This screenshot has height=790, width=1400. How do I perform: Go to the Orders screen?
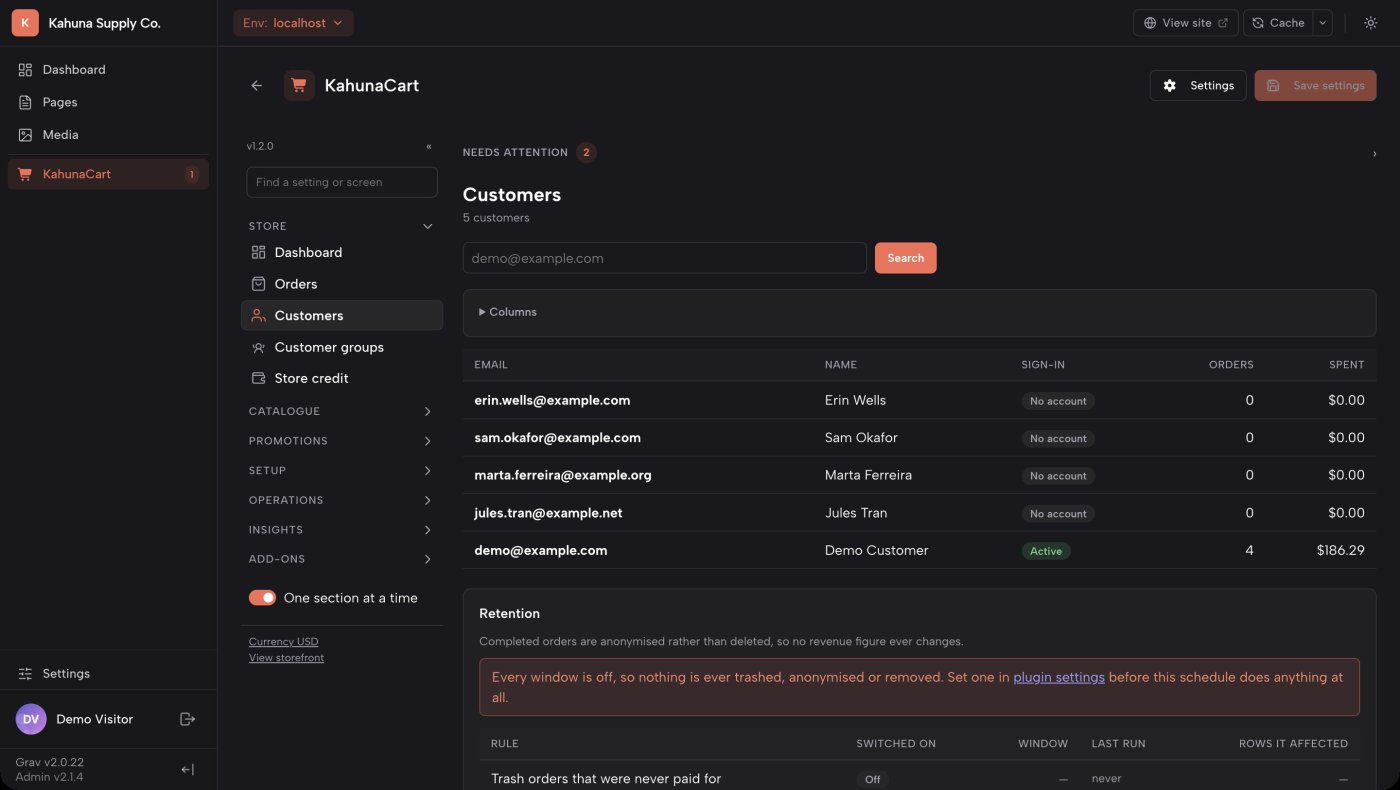(x=342, y=284)
